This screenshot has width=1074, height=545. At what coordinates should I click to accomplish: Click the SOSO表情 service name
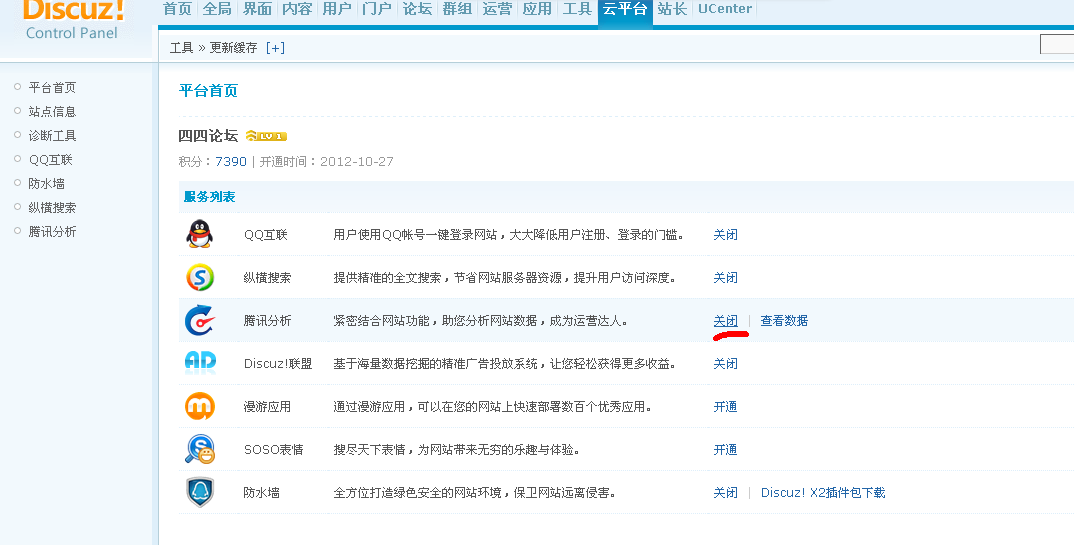[273, 450]
